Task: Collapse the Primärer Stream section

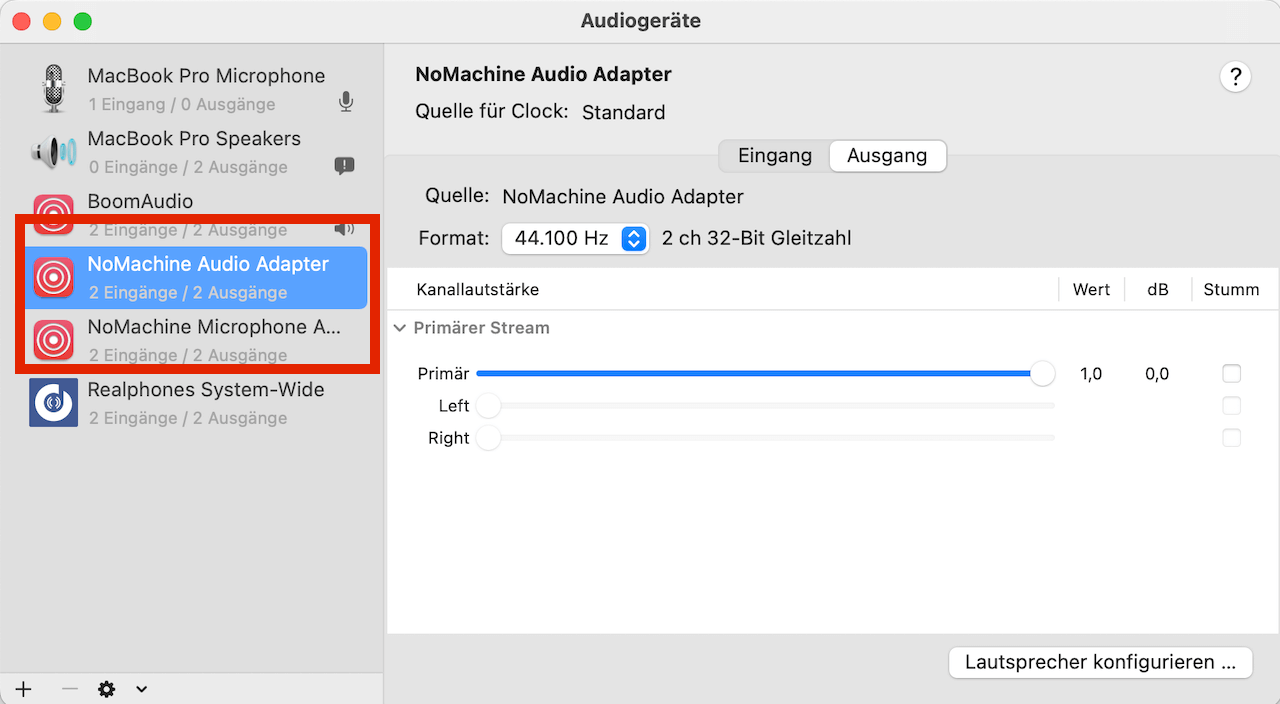Action: (x=400, y=328)
